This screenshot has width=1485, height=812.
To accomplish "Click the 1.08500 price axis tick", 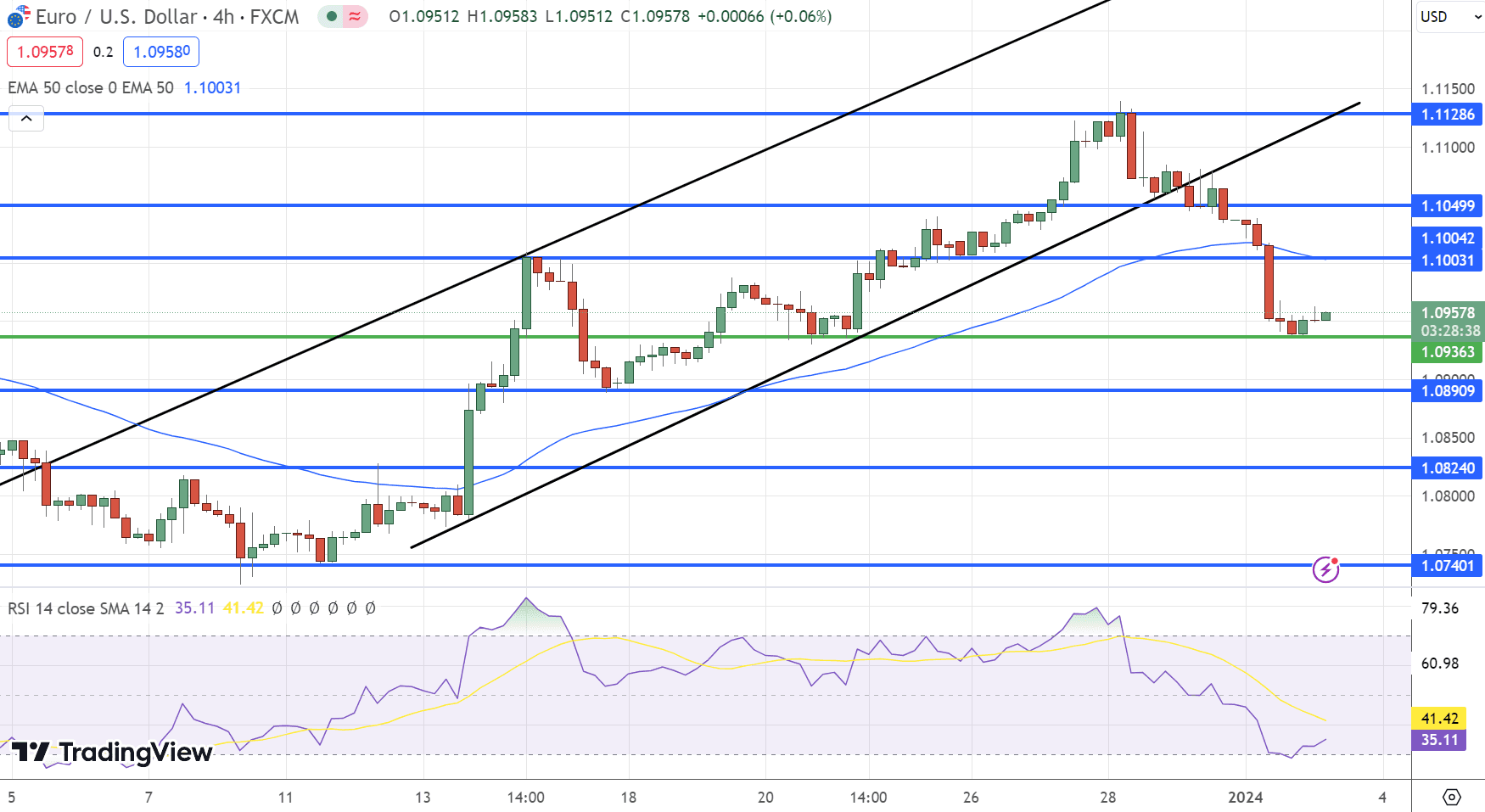I will pyautogui.click(x=1448, y=438).
